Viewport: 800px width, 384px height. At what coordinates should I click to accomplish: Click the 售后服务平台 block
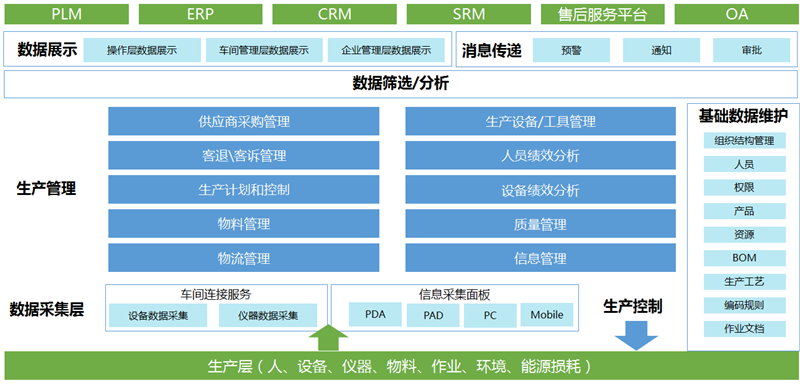click(603, 14)
